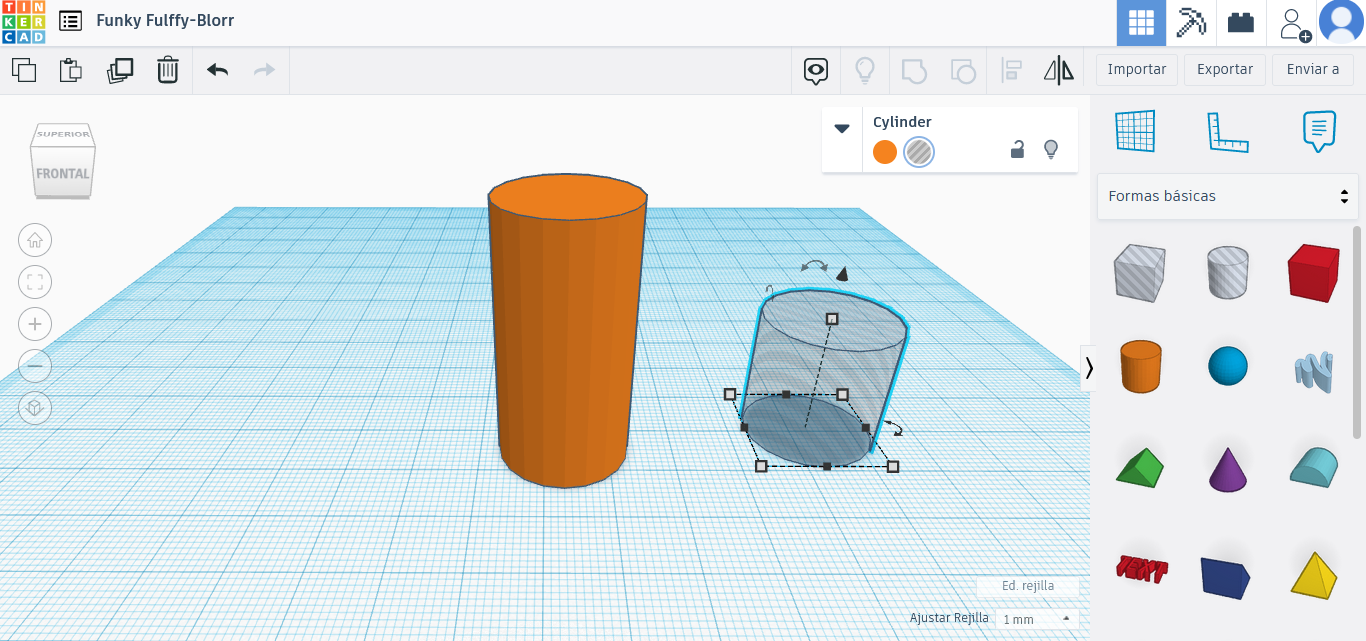Set the cylinder to the striped Hole mode
The width and height of the screenshot is (1366, 641).
pos(919,152)
